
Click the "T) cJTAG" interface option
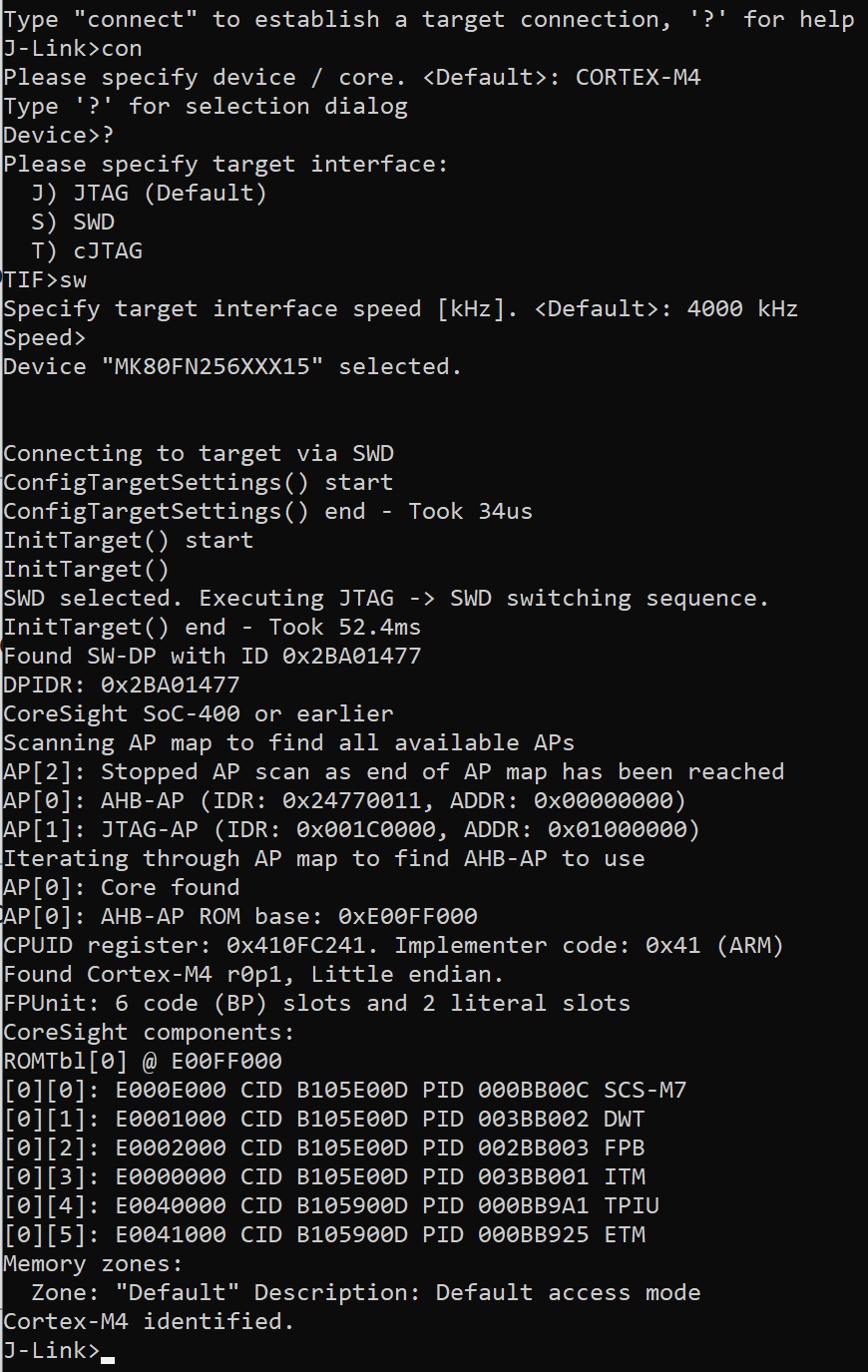point(88,251)
